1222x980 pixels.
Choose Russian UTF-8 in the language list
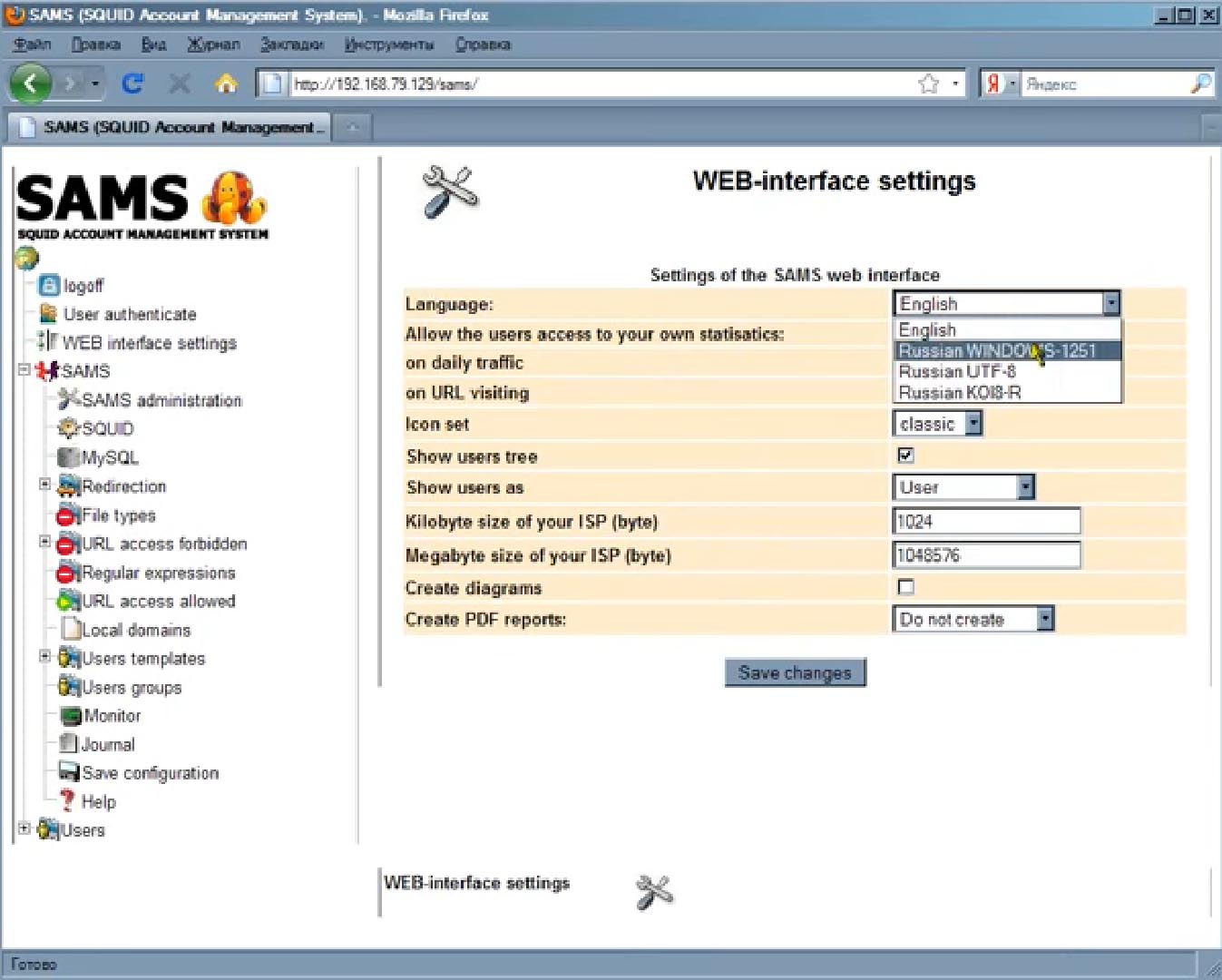[x=1007, y=371]
